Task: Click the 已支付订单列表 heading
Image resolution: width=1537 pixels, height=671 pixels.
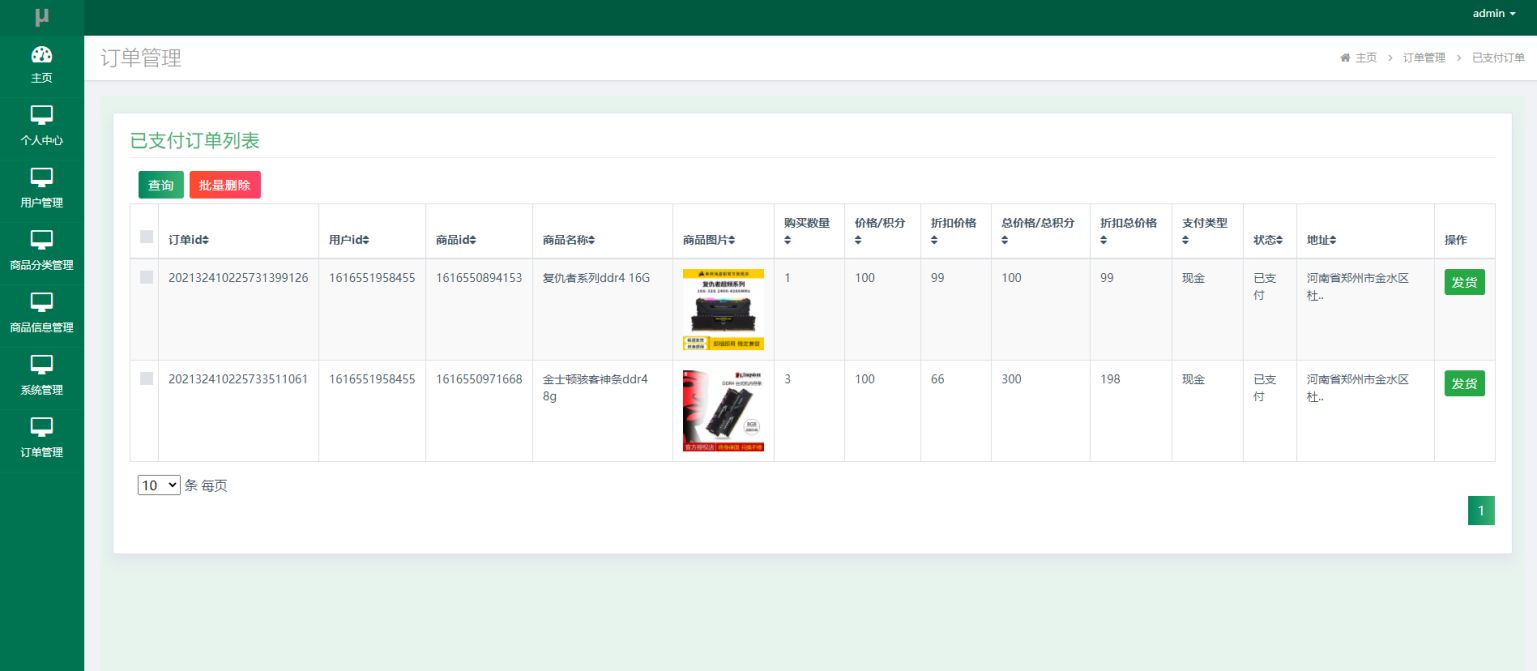Action: [x=195, y=141]
